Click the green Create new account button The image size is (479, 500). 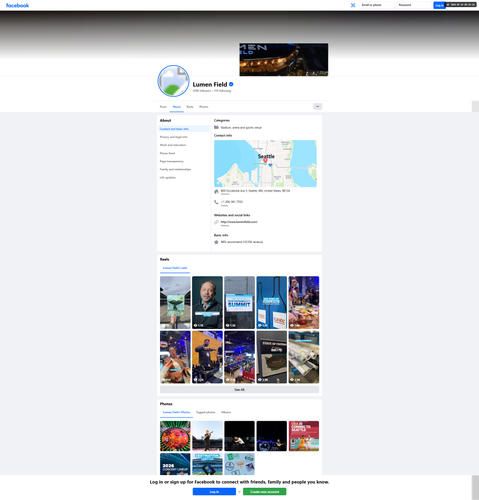[x=264, y=492]
